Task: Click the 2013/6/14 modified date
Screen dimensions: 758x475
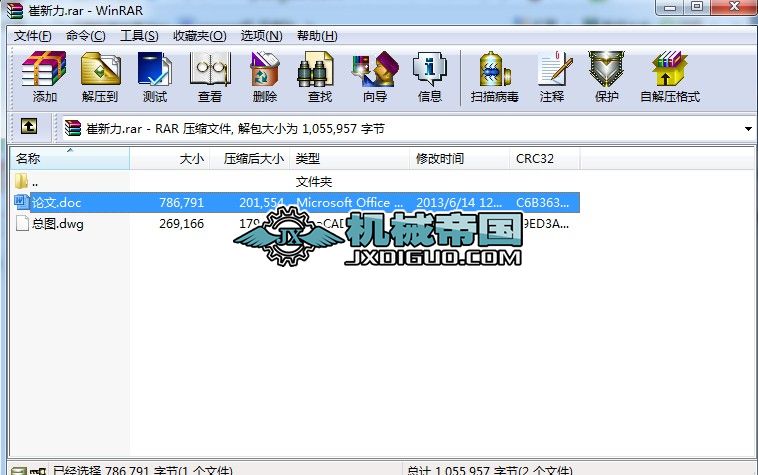Action: click(459, 202)
